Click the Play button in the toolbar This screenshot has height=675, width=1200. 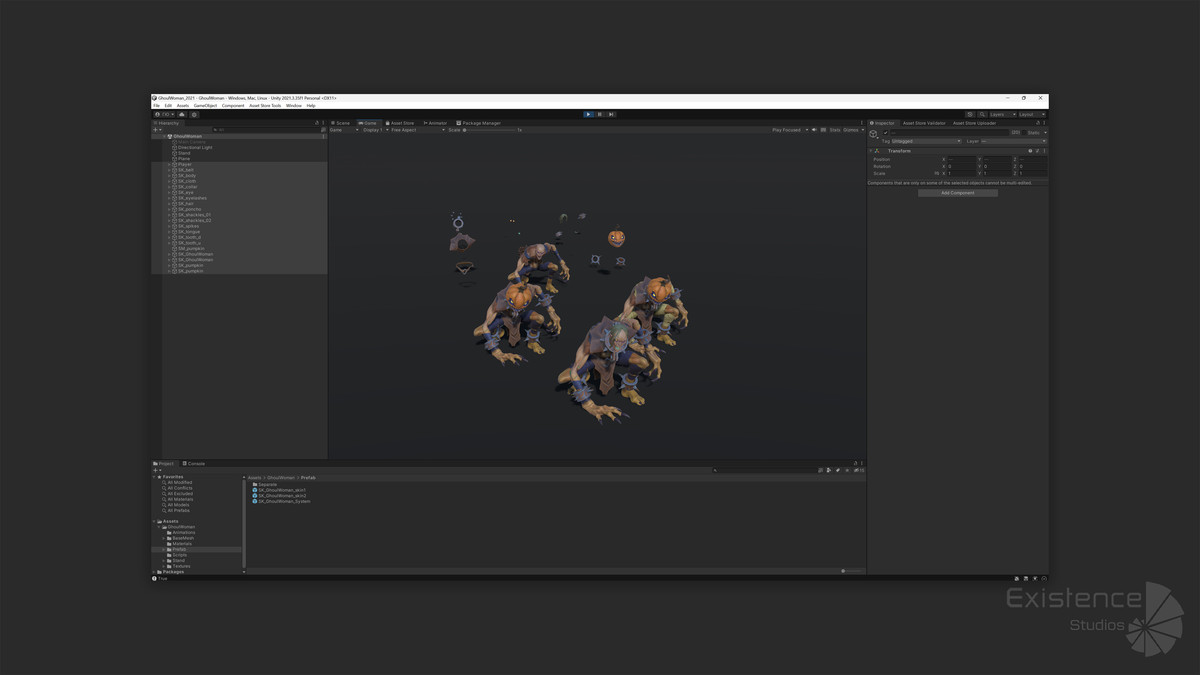tap(588, 114)
